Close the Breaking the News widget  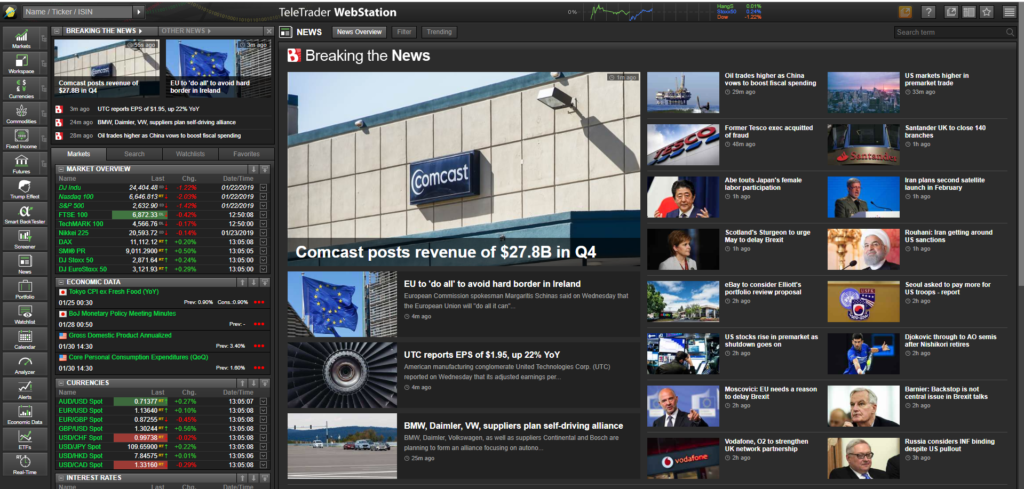point(269,31)
